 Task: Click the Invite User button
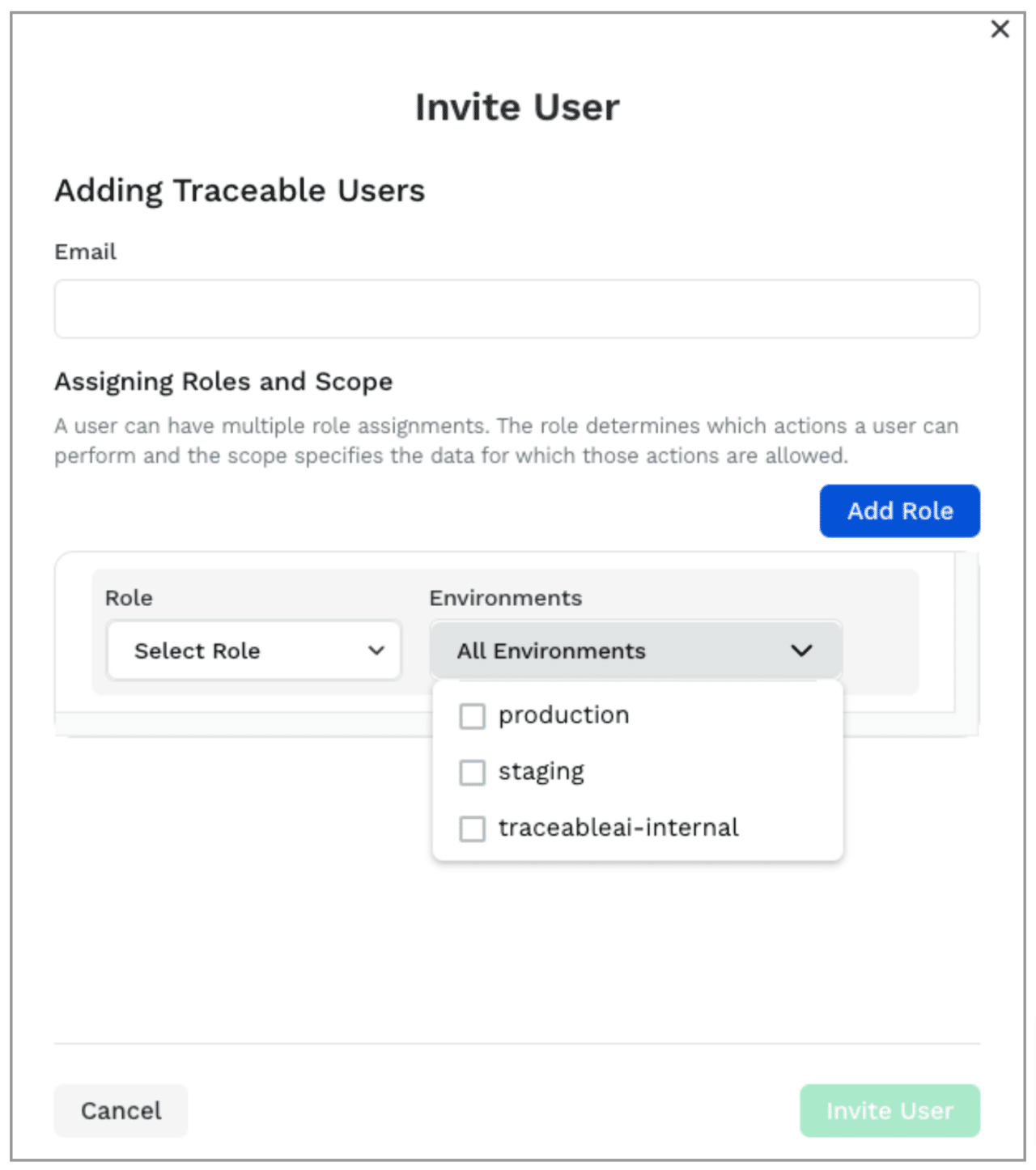coord(890,1111)
